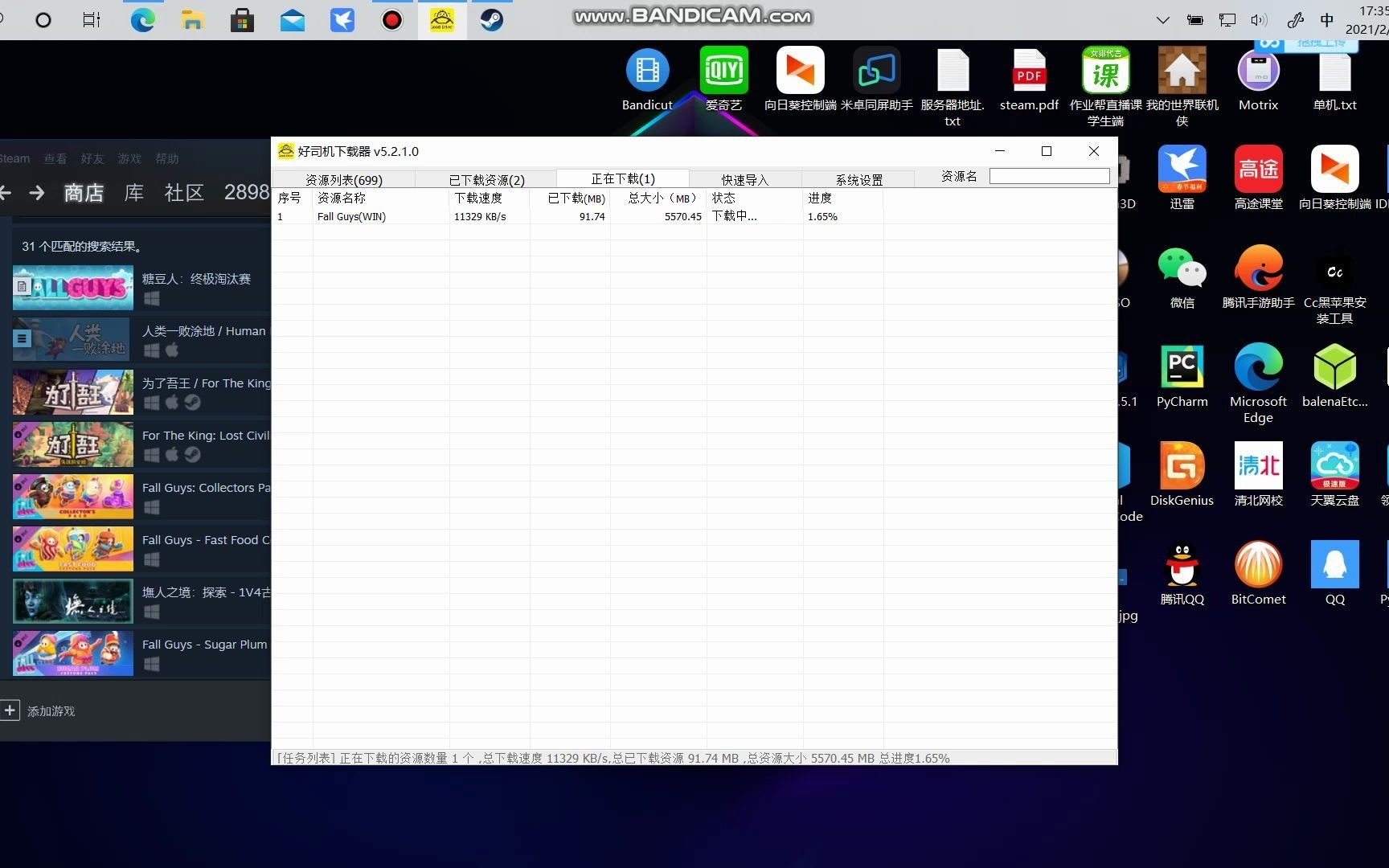Viewport: 1389px width, 868px height.
Task: Open the 高途课堂 desktop app
Action: [x=1258, y=178]
